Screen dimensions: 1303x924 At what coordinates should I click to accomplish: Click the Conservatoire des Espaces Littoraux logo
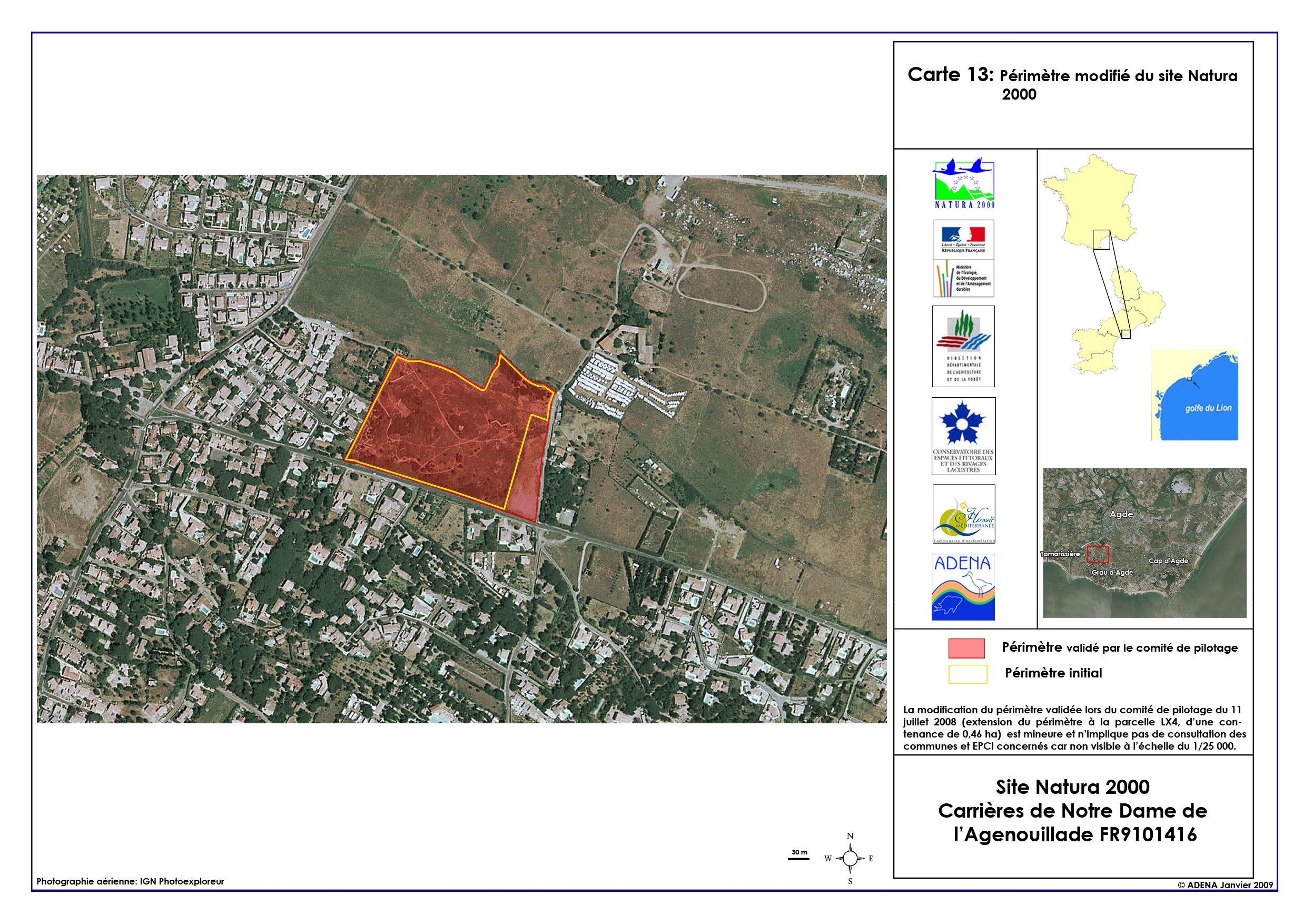coord(963,436)
